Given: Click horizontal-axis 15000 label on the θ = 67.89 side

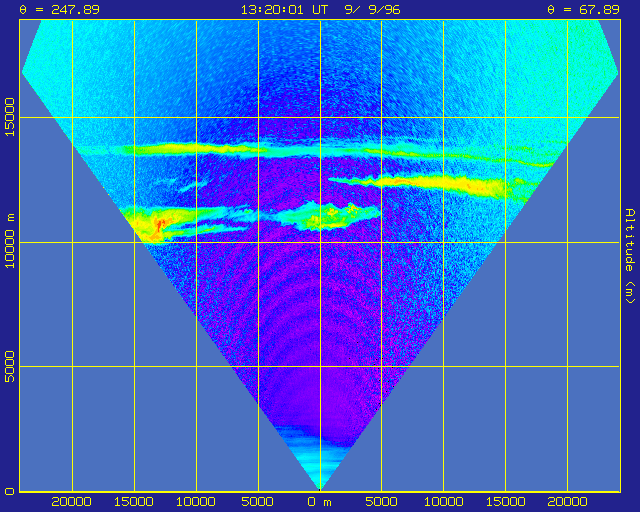Looking at the screenshot, I should 505,502.
